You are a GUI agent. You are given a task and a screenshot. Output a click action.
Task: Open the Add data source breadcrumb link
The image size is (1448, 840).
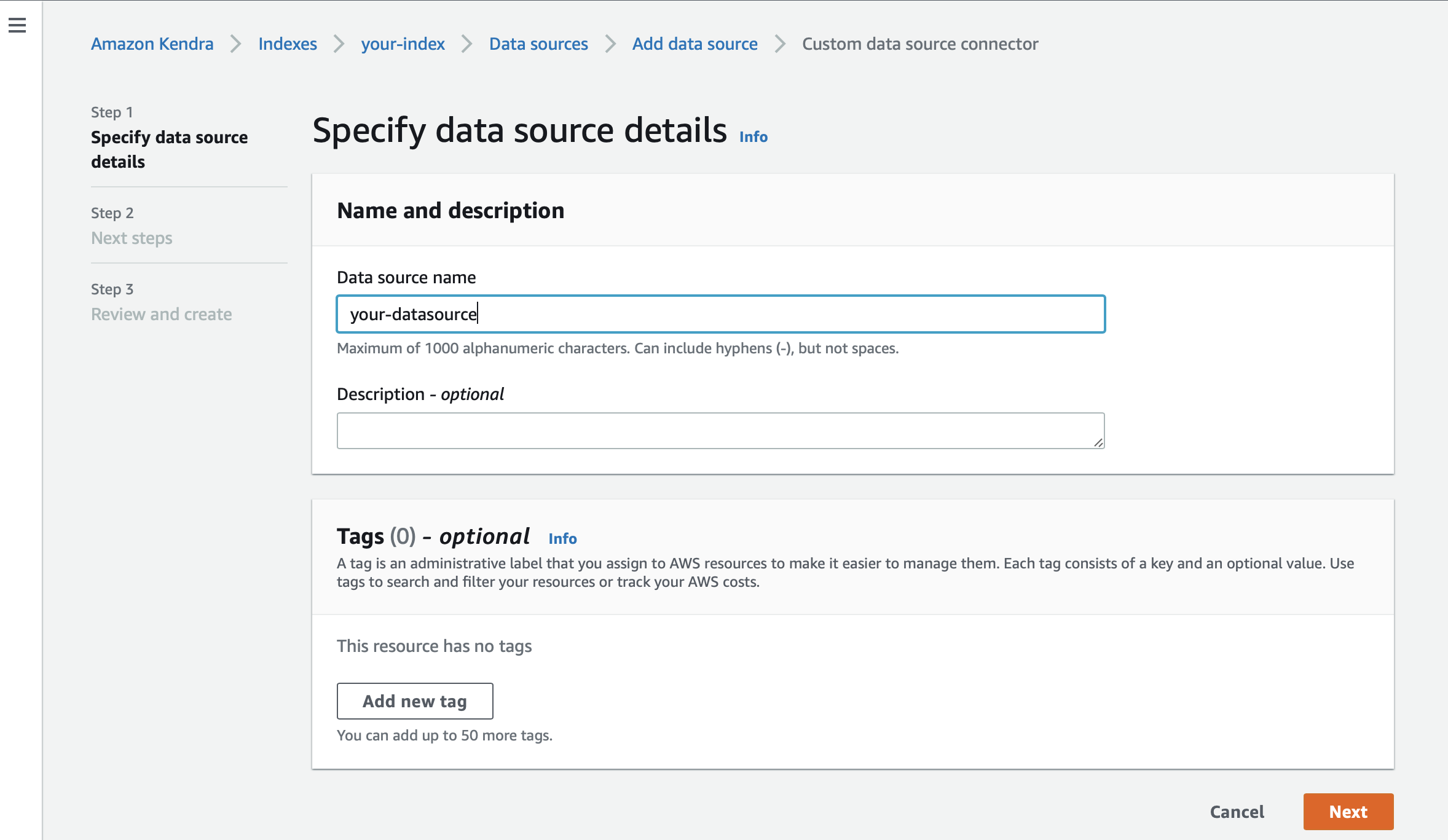pyautogui.click(x=695, y=44)
